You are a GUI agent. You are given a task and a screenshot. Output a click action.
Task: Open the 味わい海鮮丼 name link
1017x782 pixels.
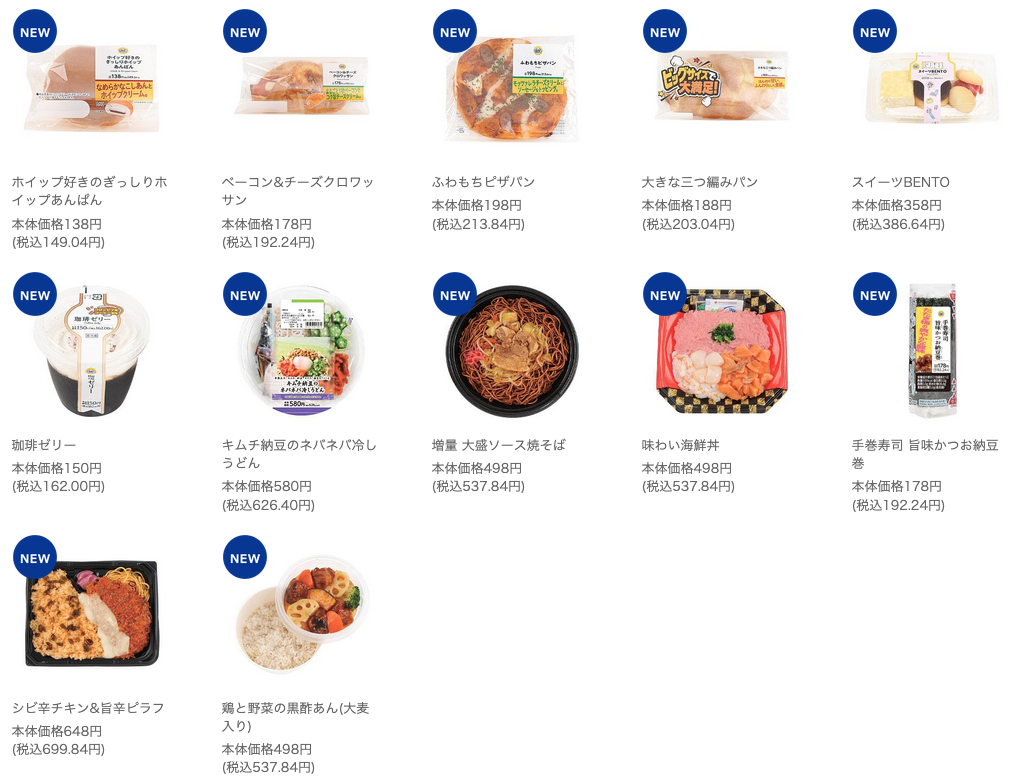coord(680,445)
